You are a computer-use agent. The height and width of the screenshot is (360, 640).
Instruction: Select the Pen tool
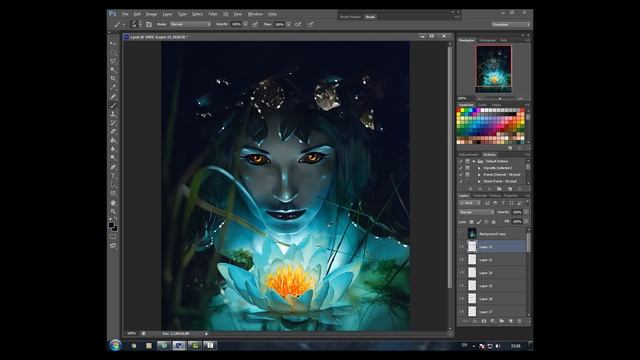(x=113, y=167)
